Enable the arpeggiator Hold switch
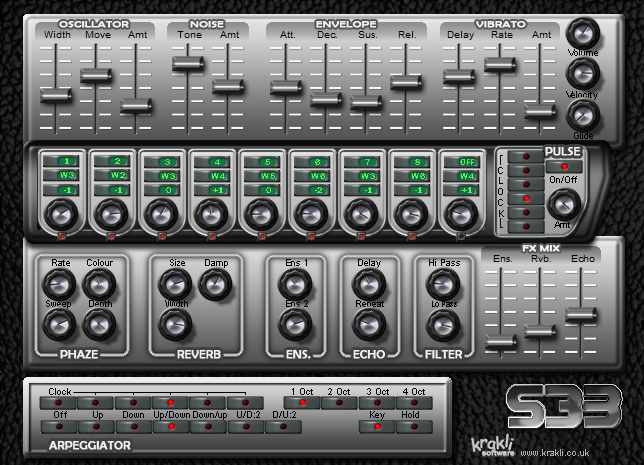Screen dimensions: 644x465 pyautogui.click(x=410, y=426)
